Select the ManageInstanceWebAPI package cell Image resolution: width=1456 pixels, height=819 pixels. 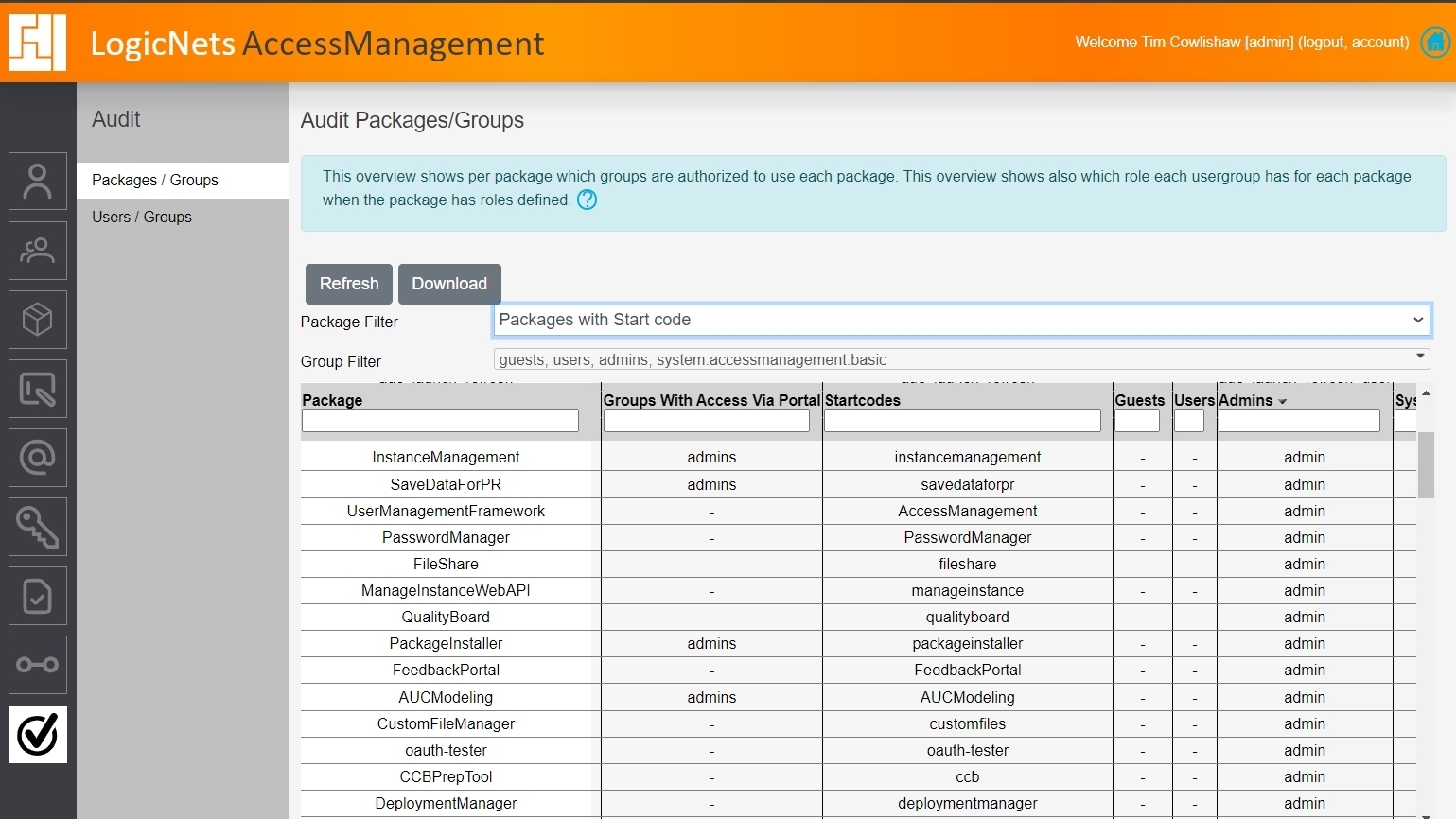click(446, 590)
